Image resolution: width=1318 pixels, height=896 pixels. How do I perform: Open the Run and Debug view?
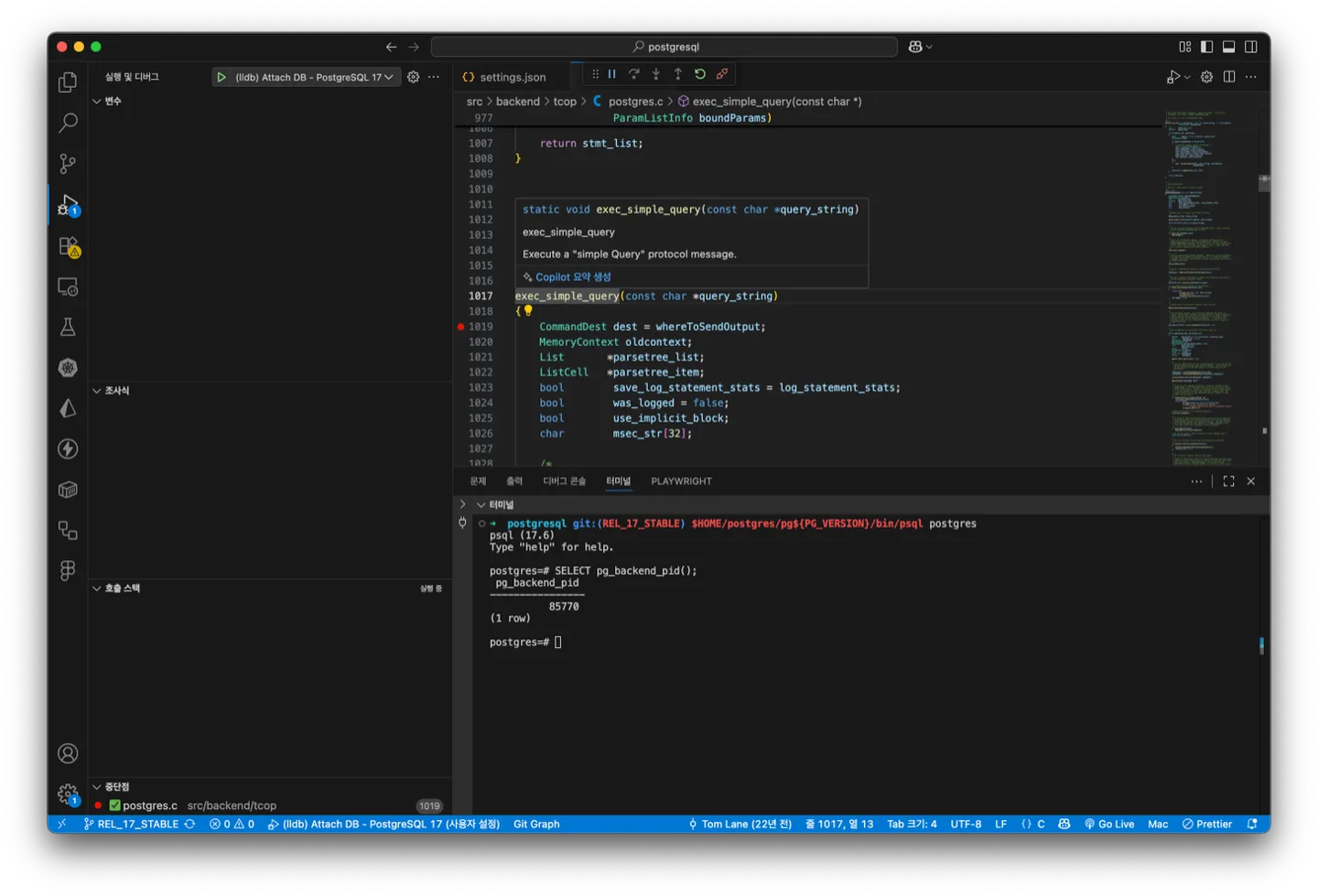click(68, 205)
